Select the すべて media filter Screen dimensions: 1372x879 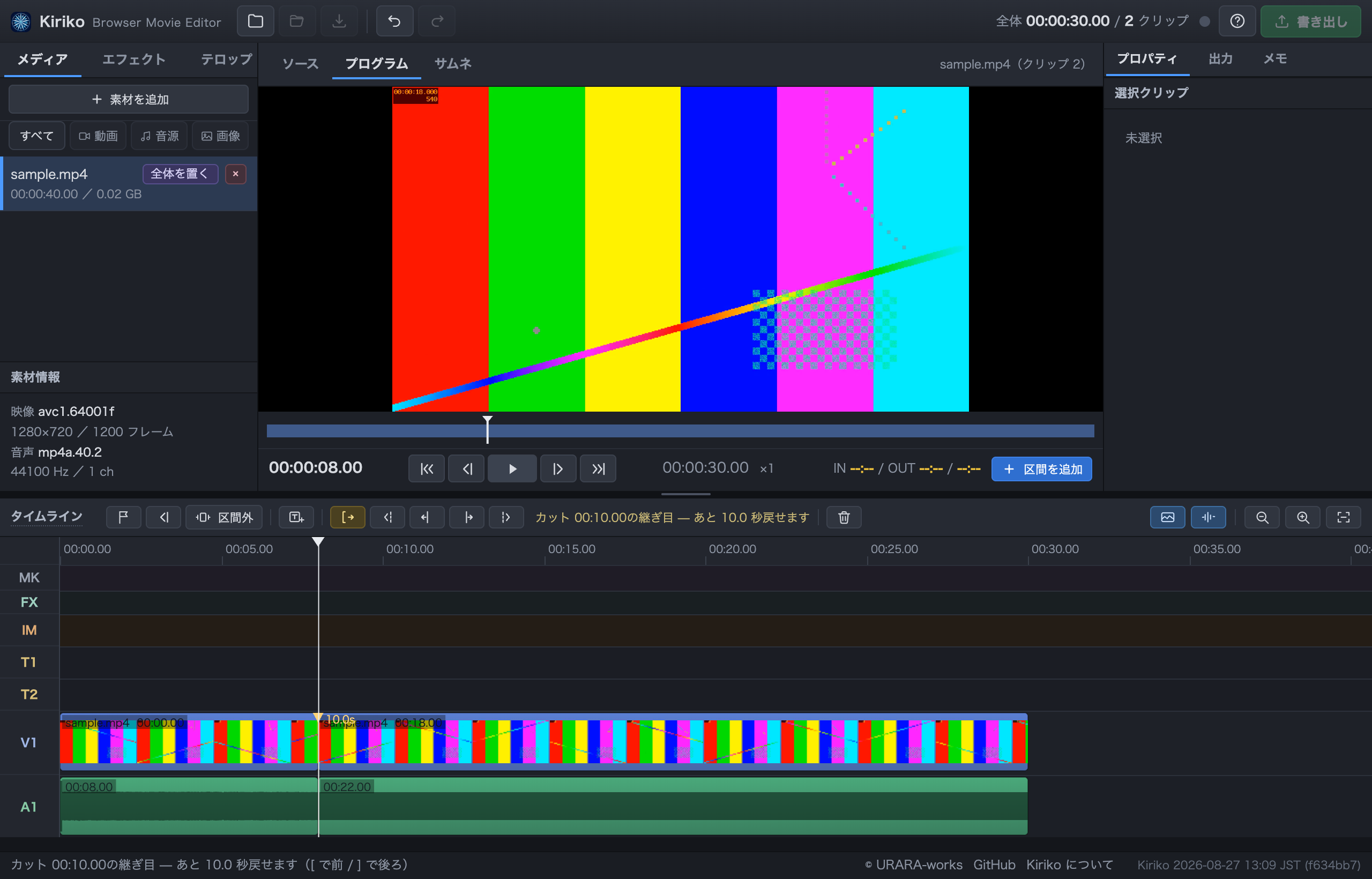(x=37, y=136)
